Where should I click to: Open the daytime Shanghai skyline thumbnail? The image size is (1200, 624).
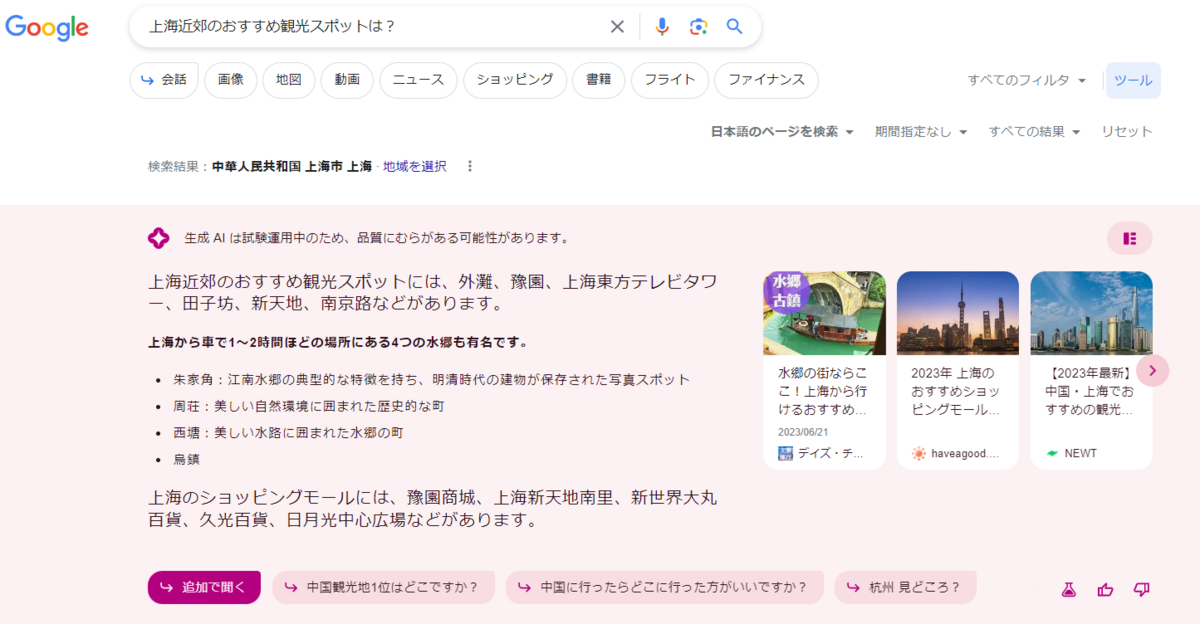coord(1091,313)
